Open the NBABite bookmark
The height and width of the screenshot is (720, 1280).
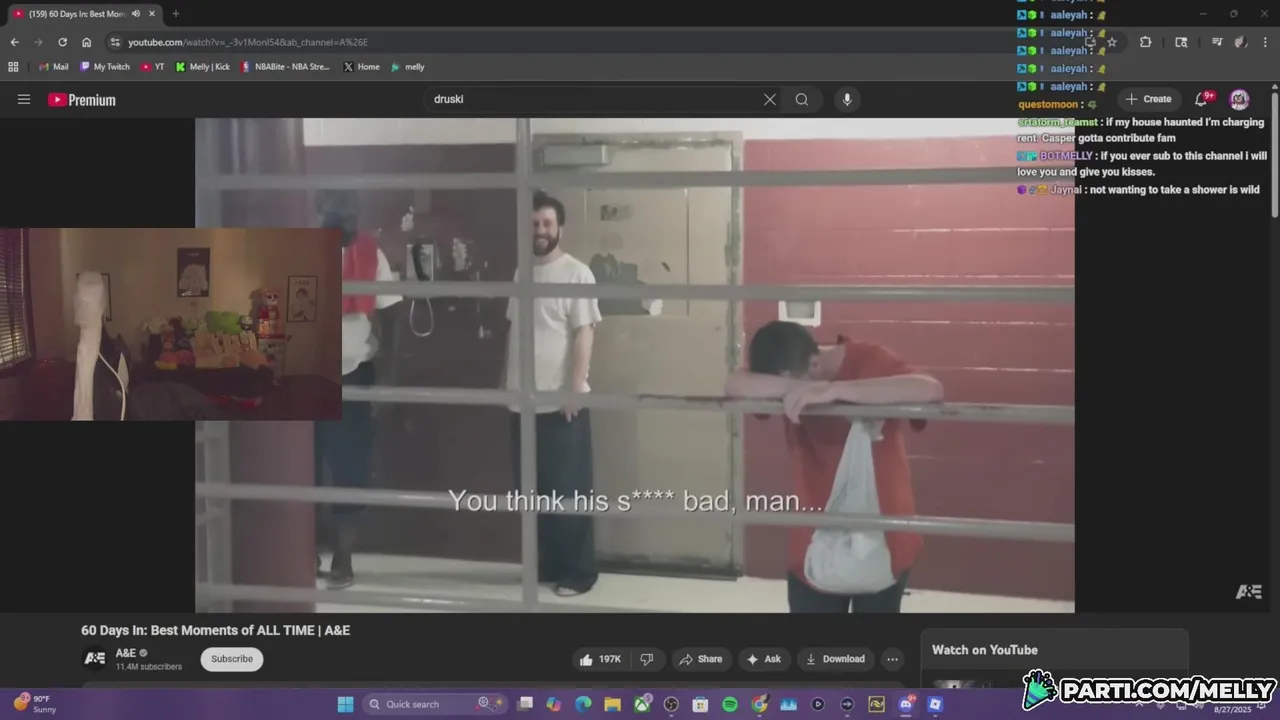click(x=285, y=67)
